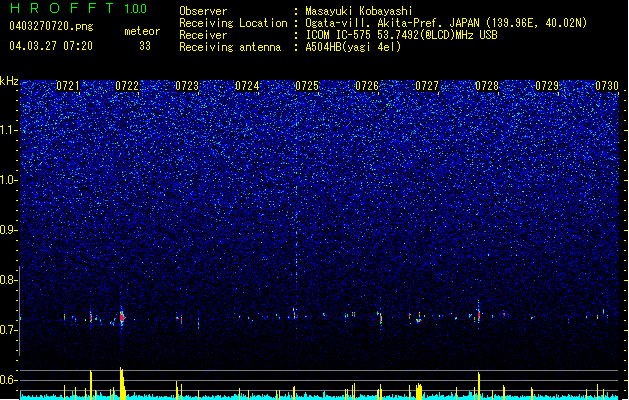This screenshot has height=400, width=629.
Task: Click the tallest yellow intensity peak near 0722
Action: pos(122,383)
